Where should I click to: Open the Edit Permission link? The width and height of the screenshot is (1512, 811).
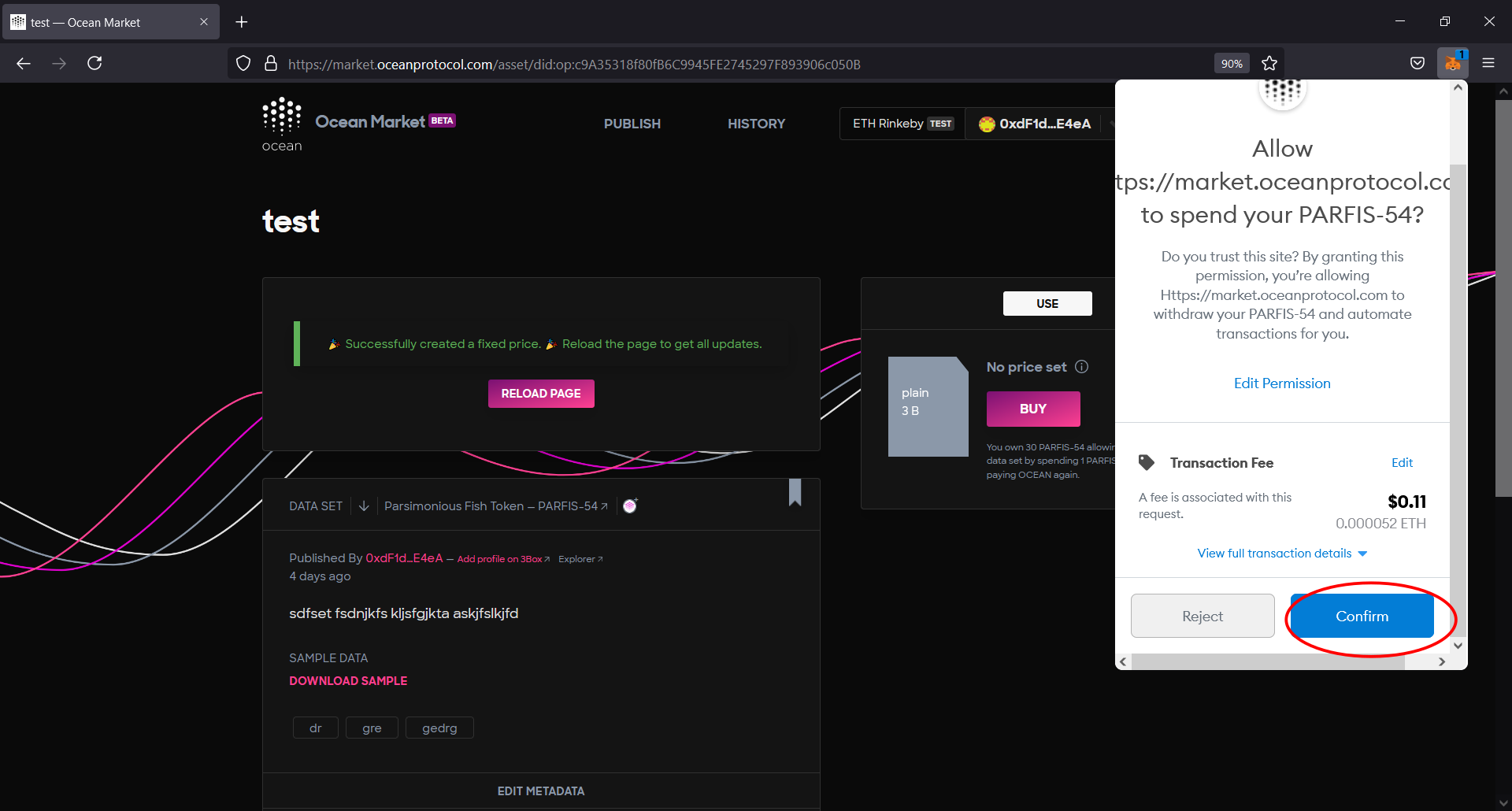tap(1282, 383)
